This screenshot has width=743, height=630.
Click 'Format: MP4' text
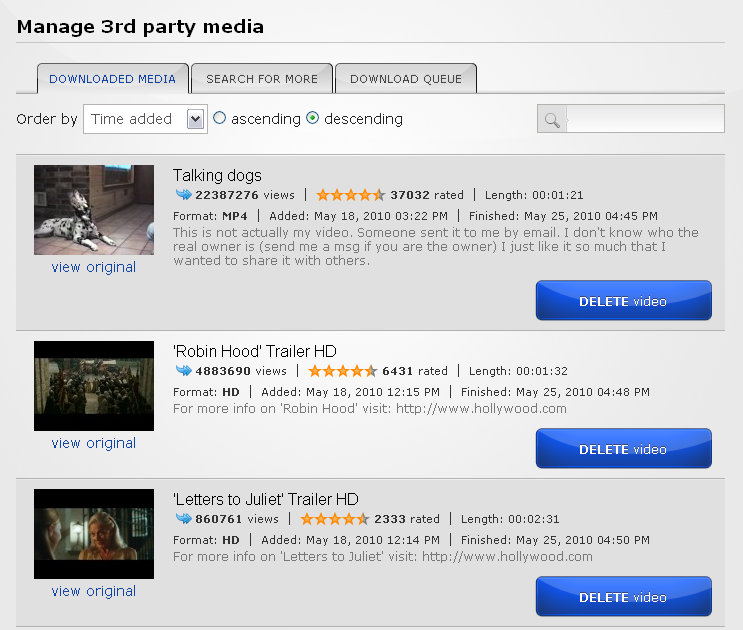click(210, 216)
